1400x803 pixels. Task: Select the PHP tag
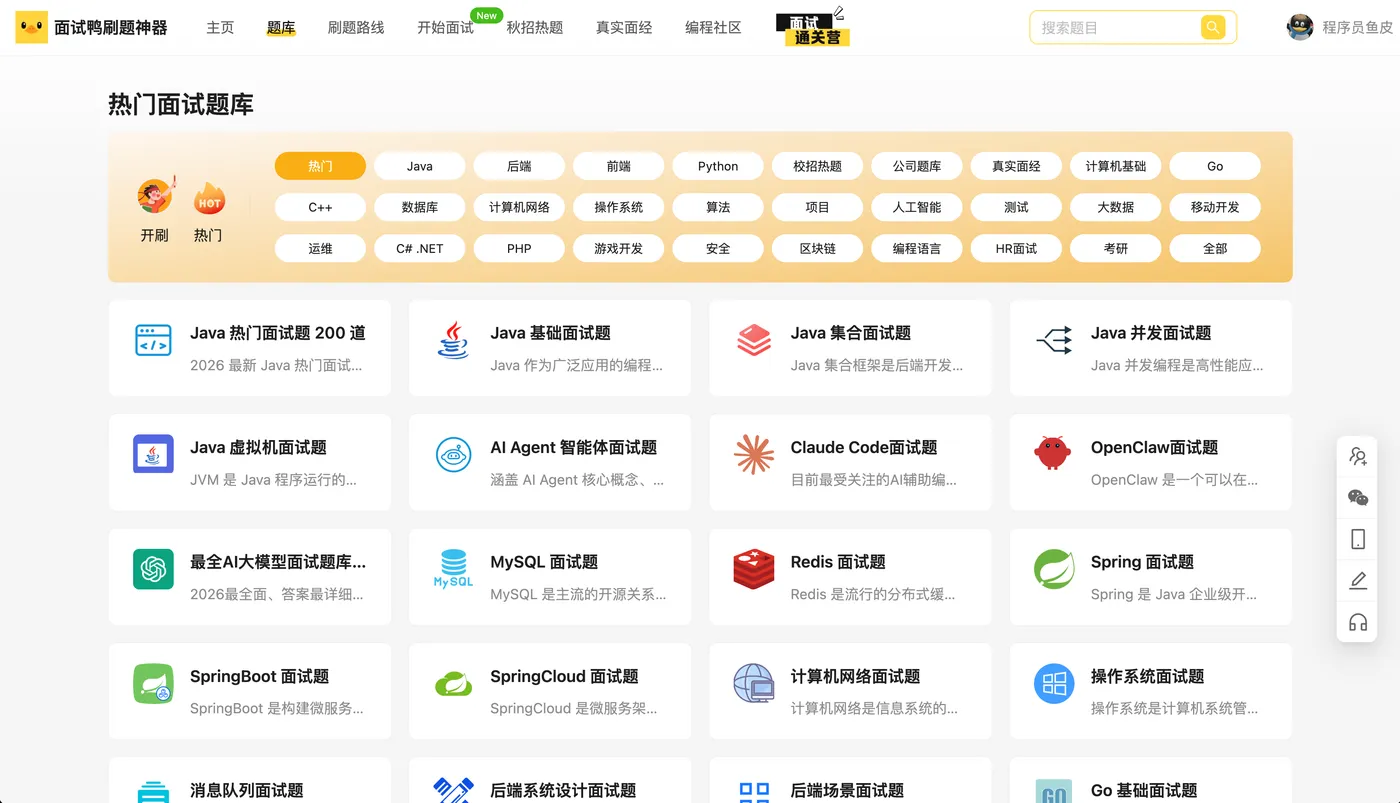coord(519,248)
